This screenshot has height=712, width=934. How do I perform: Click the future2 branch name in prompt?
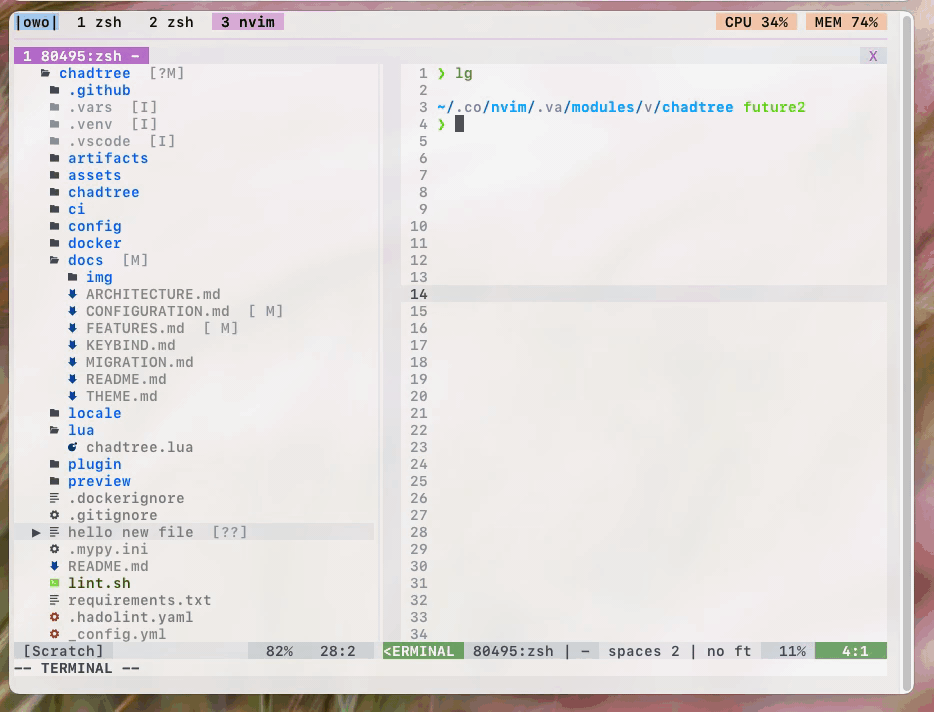click(774, 107)
